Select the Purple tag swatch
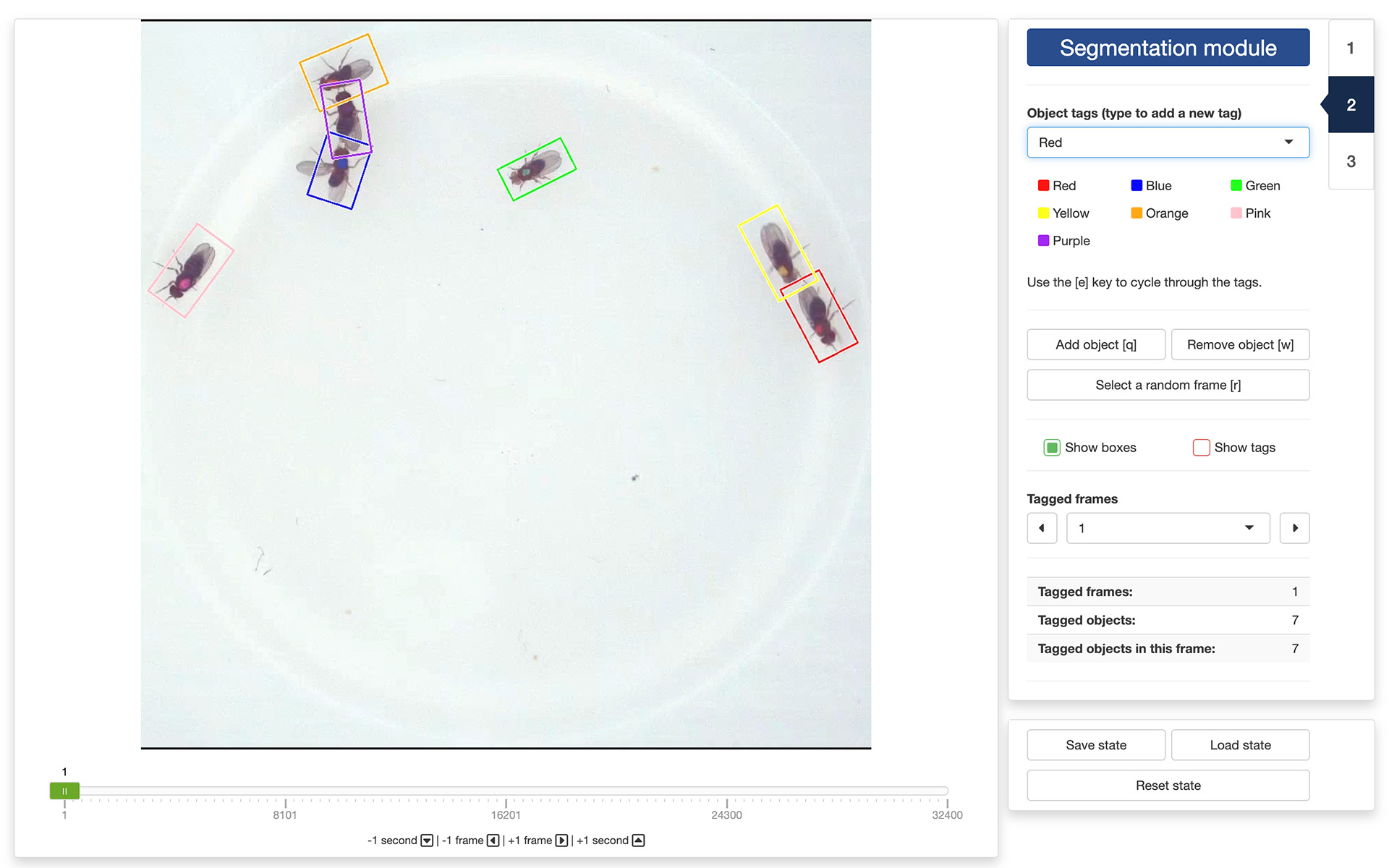1389x868 pixels. (x=1043, y=241)
